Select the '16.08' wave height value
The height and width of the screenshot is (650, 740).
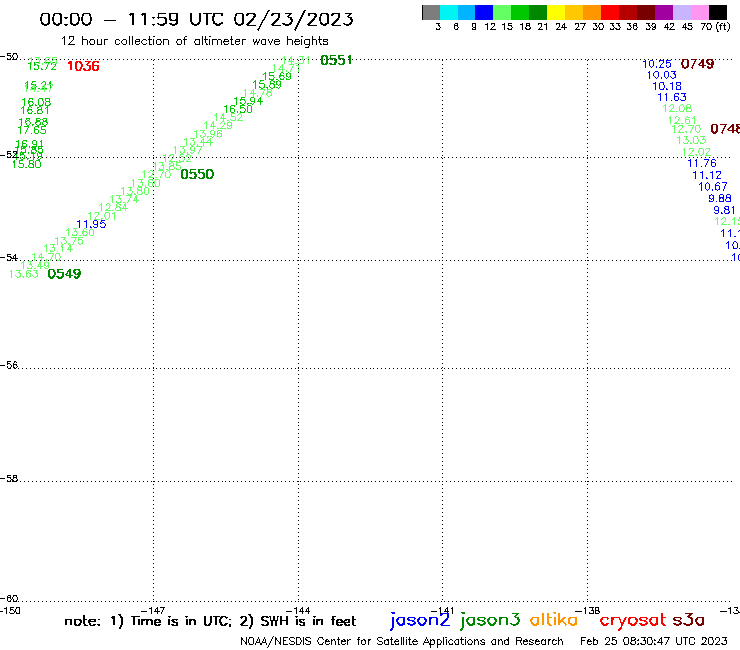pyautogui.click(x=36, y=102)
